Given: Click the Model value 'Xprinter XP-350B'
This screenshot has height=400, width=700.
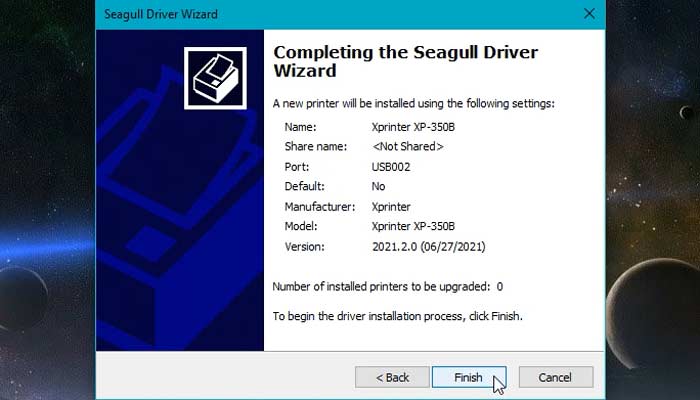Looking at the screenshot, I should 413,226.
